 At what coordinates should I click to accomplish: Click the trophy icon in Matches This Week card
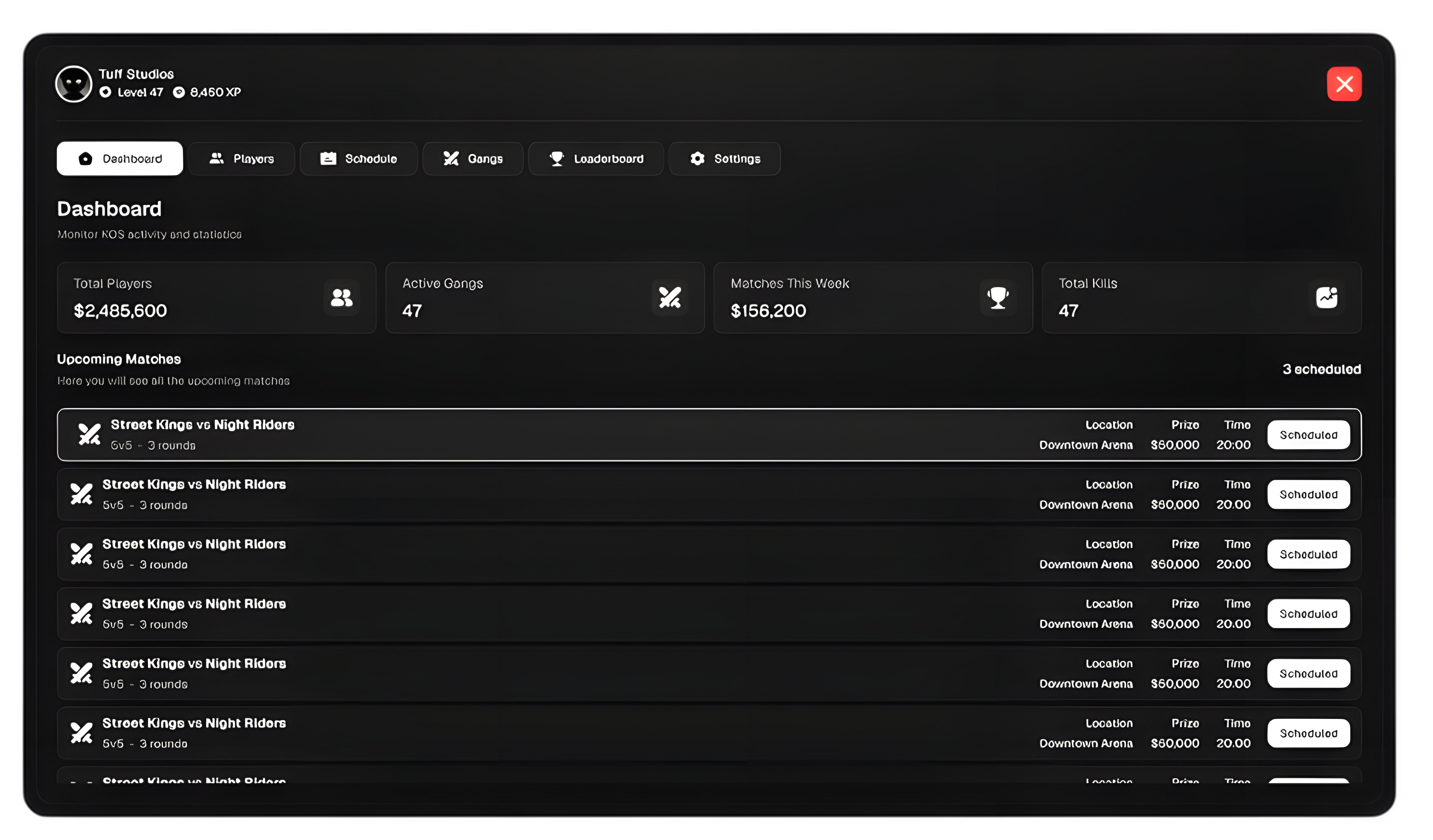(x=998, y=298)
